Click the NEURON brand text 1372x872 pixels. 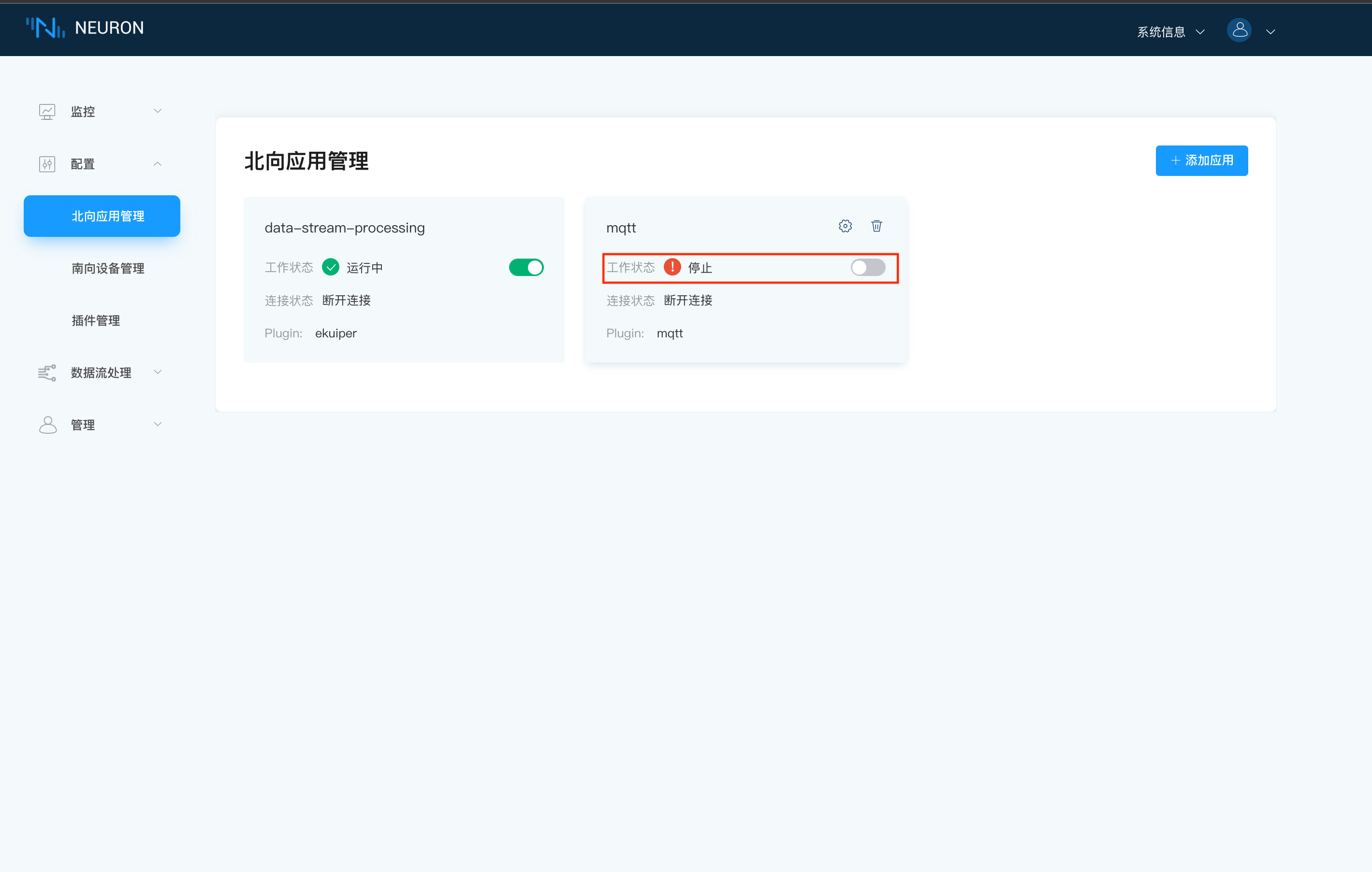[x=109, y=28]
